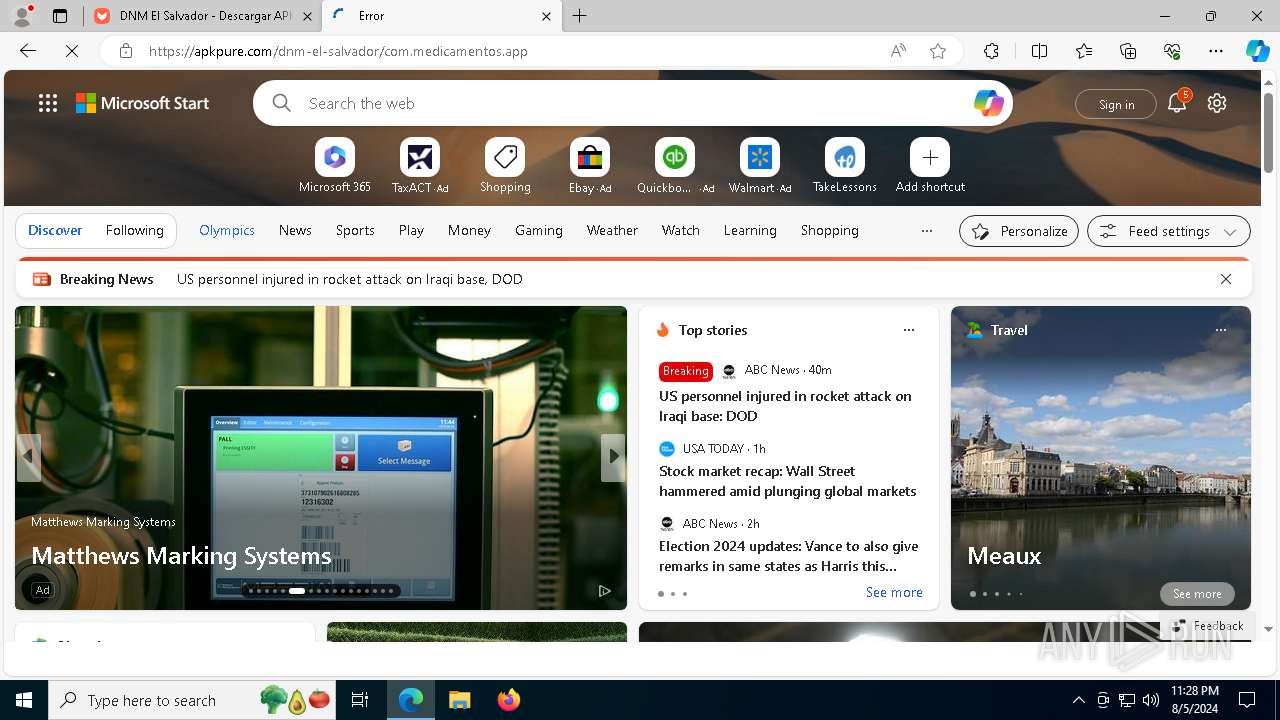Open the read aloud icon in address bar
Screen dimensions: 1280x720
(x=898, y=51)
